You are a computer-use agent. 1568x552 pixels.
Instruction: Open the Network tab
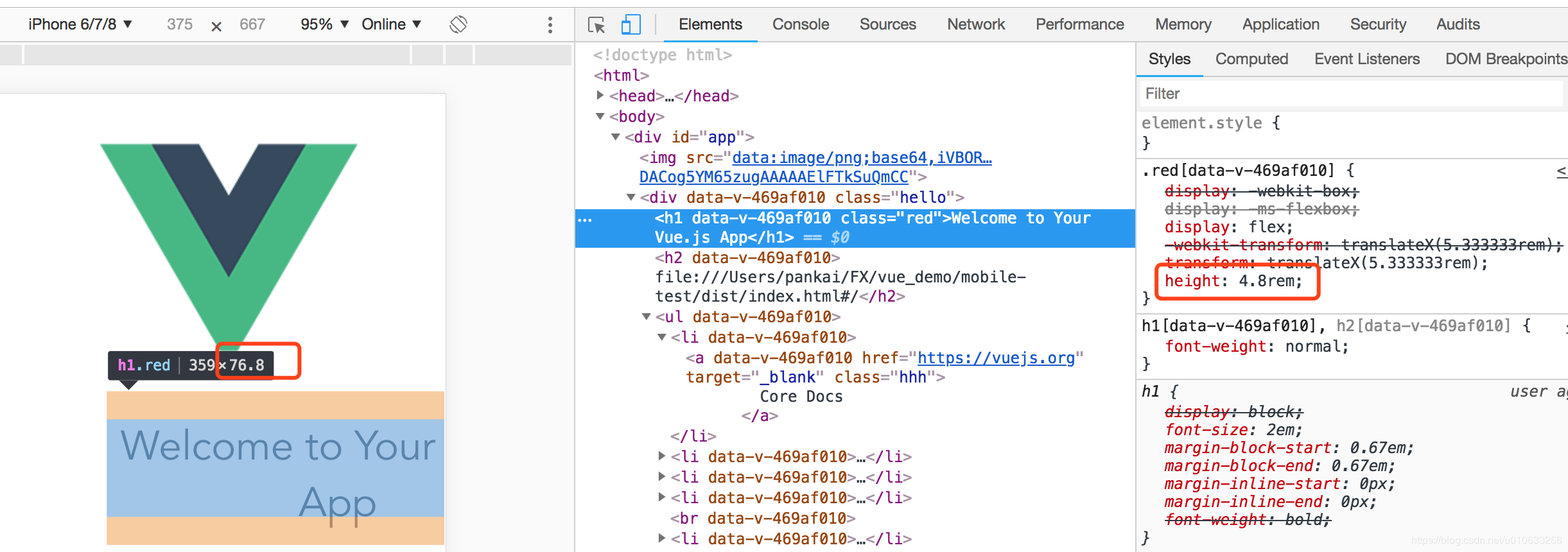pos(976,24)
